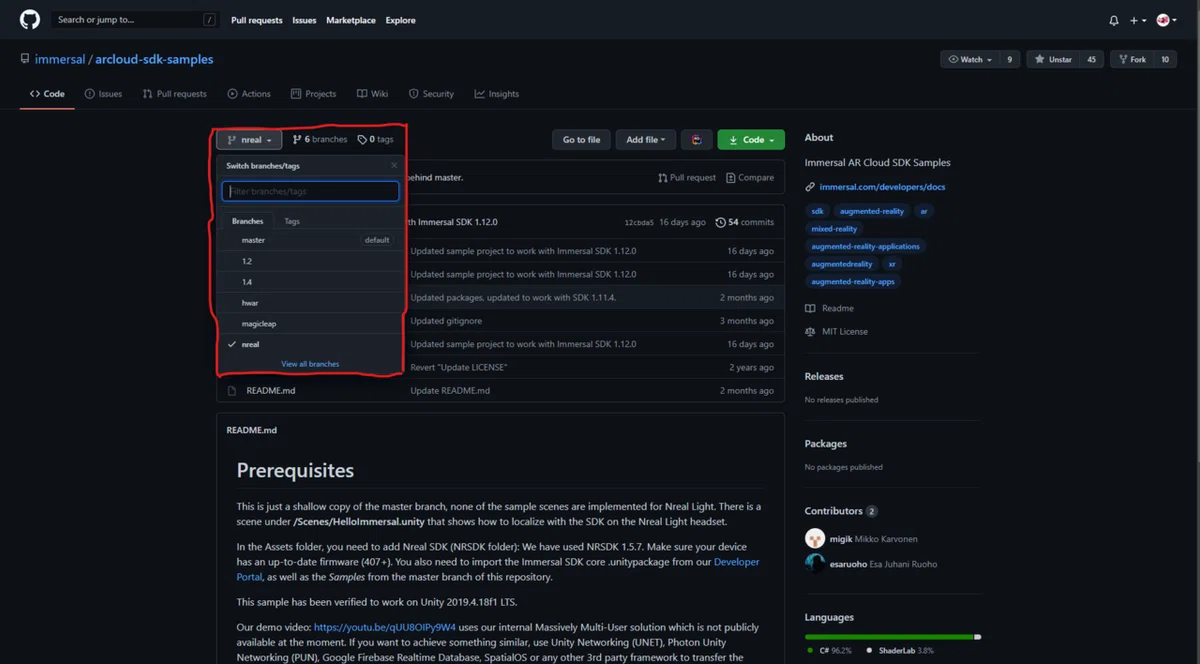Open Explore in top navigation
This screenshot has width=1200, height=664.
401,20
